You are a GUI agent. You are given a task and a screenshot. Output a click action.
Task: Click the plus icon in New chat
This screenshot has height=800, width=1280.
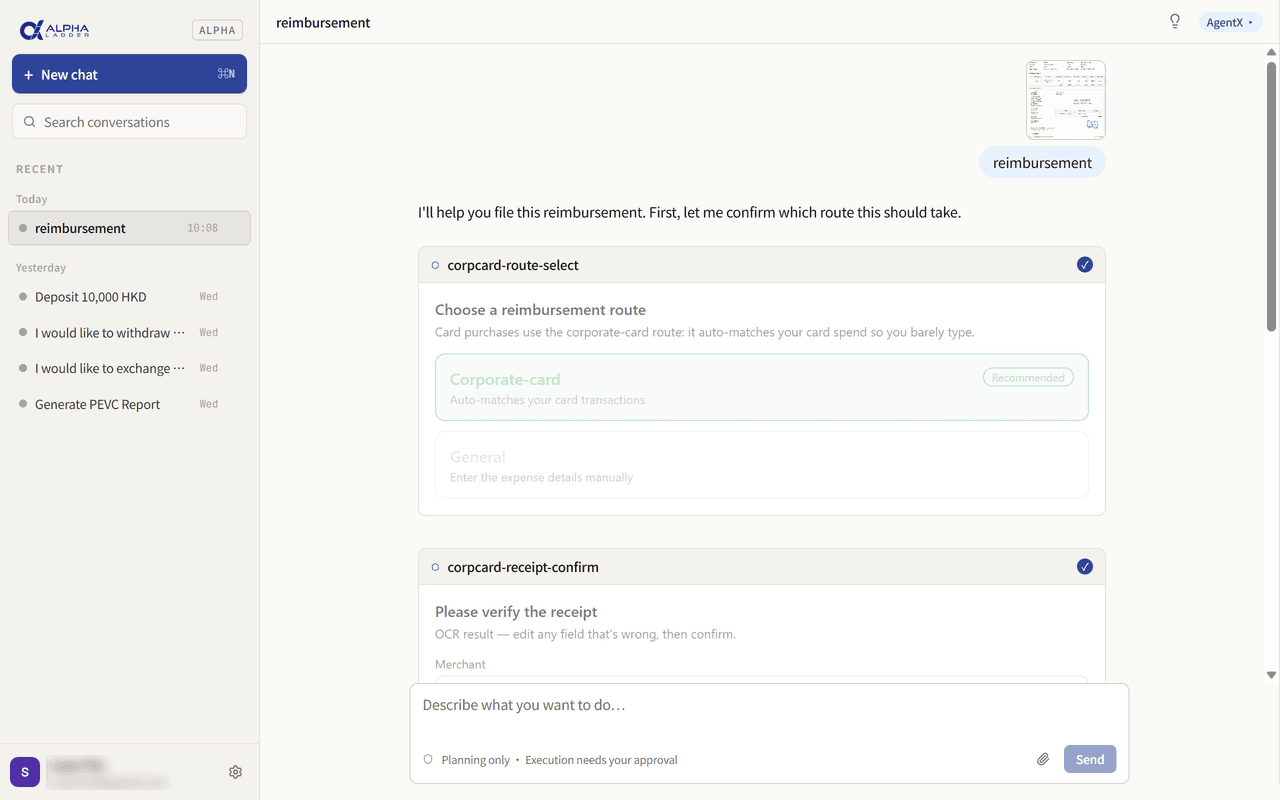29,75
